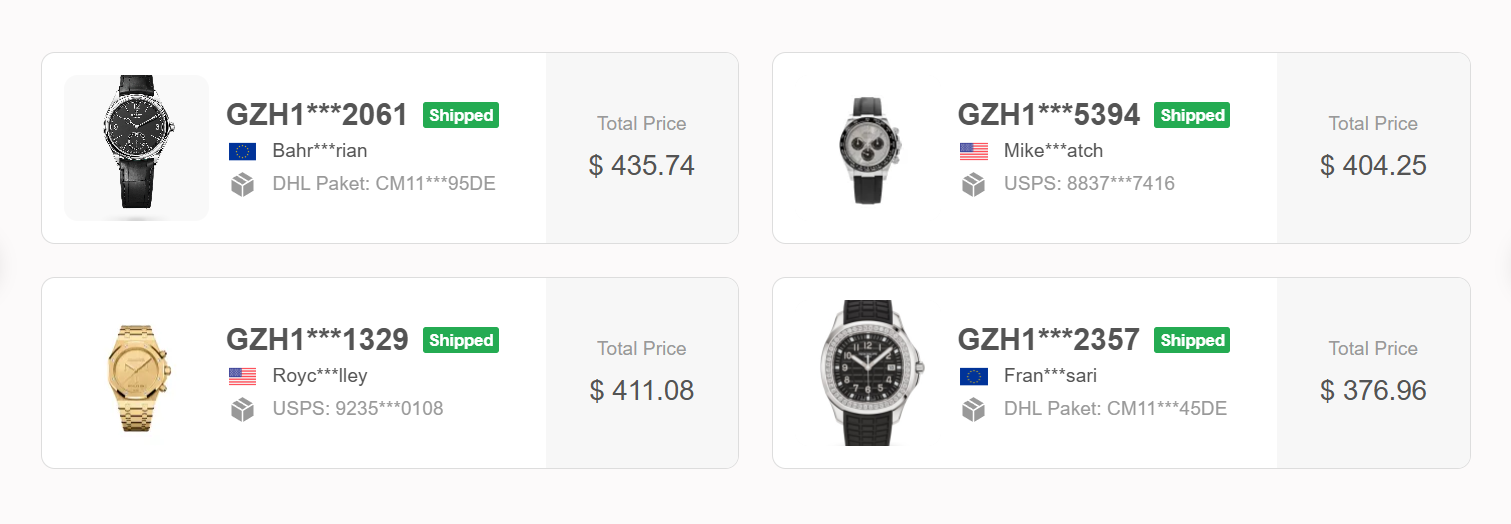This screenshot has height=524, width=1511.
Task: Click package icon next to USPS 8837***7416
Action: (973, 184)
